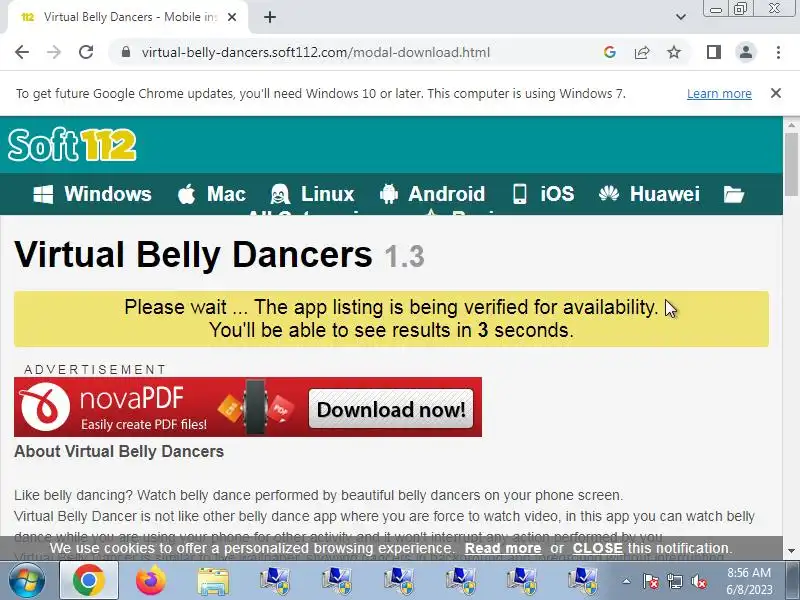800x600 pixels.
Task: Click Chrome icon in taskbar
Action: (89, 580)
